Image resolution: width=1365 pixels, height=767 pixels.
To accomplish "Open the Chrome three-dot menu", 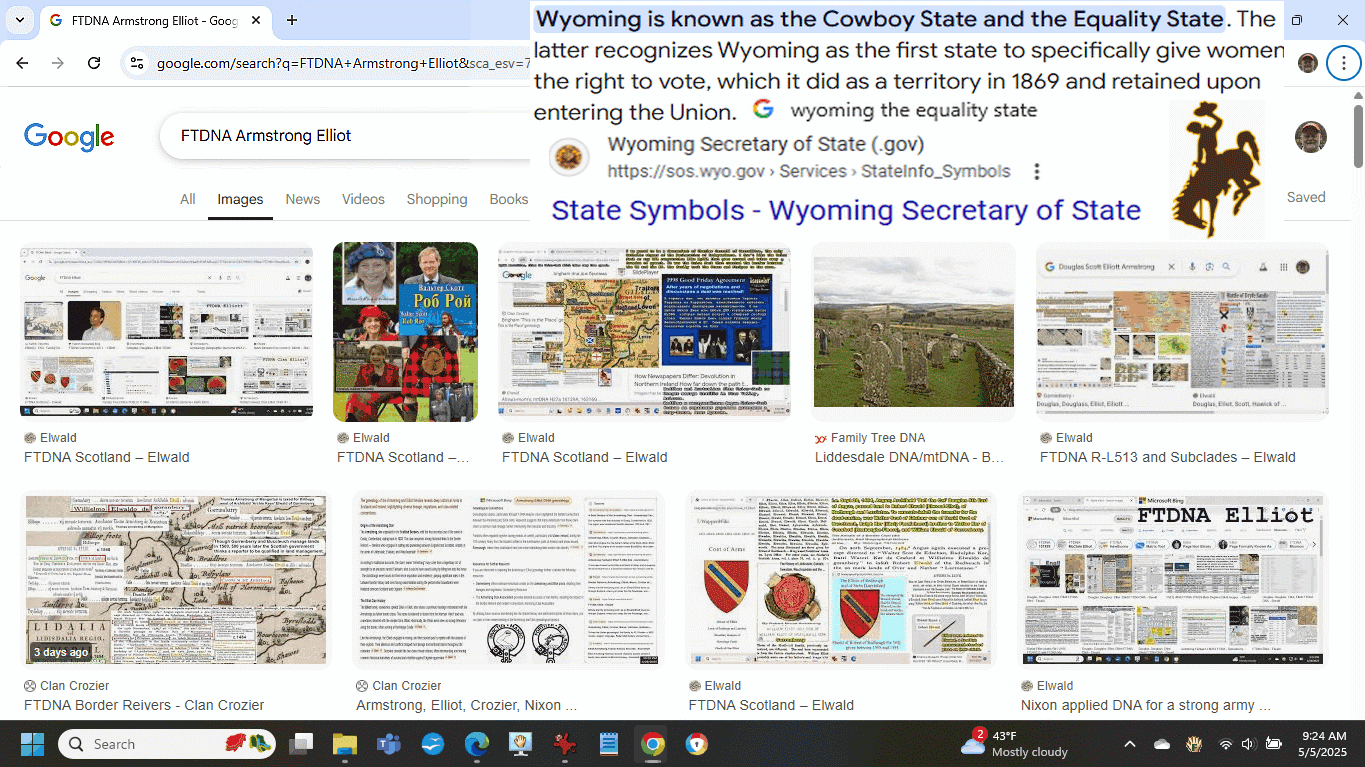I will [x=1342, y=63].
